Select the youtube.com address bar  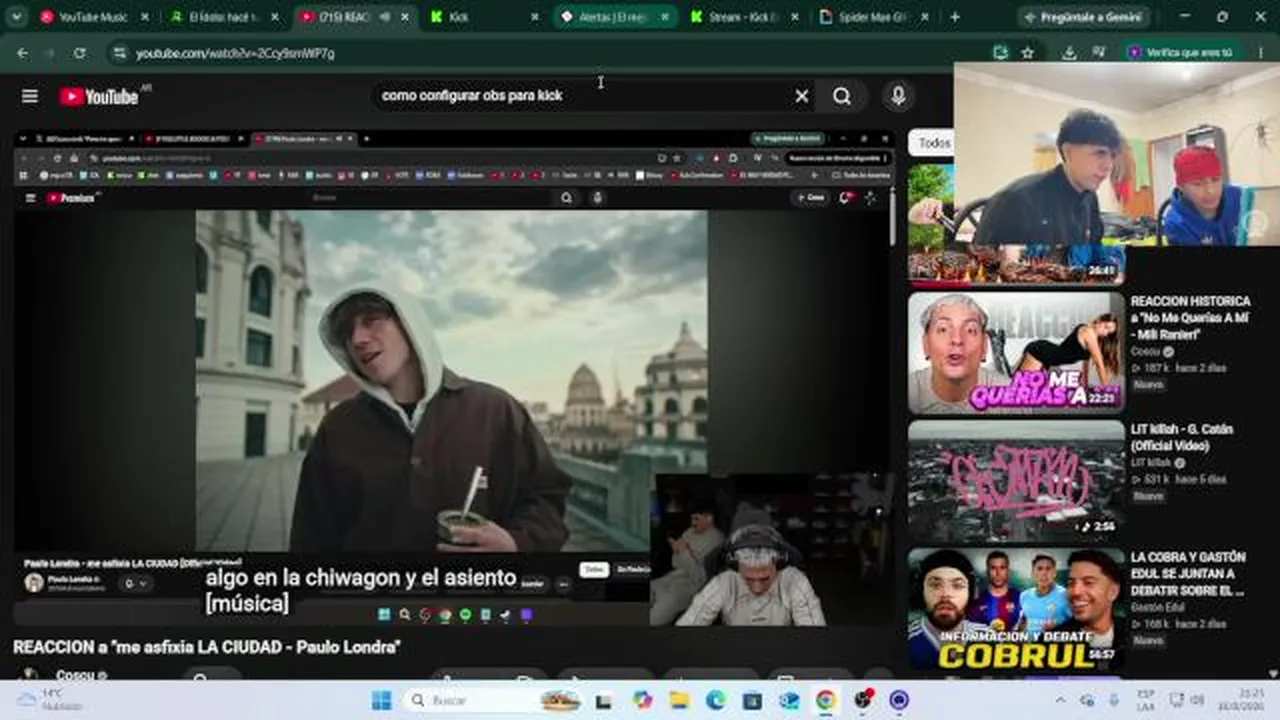tap(560, 53)
